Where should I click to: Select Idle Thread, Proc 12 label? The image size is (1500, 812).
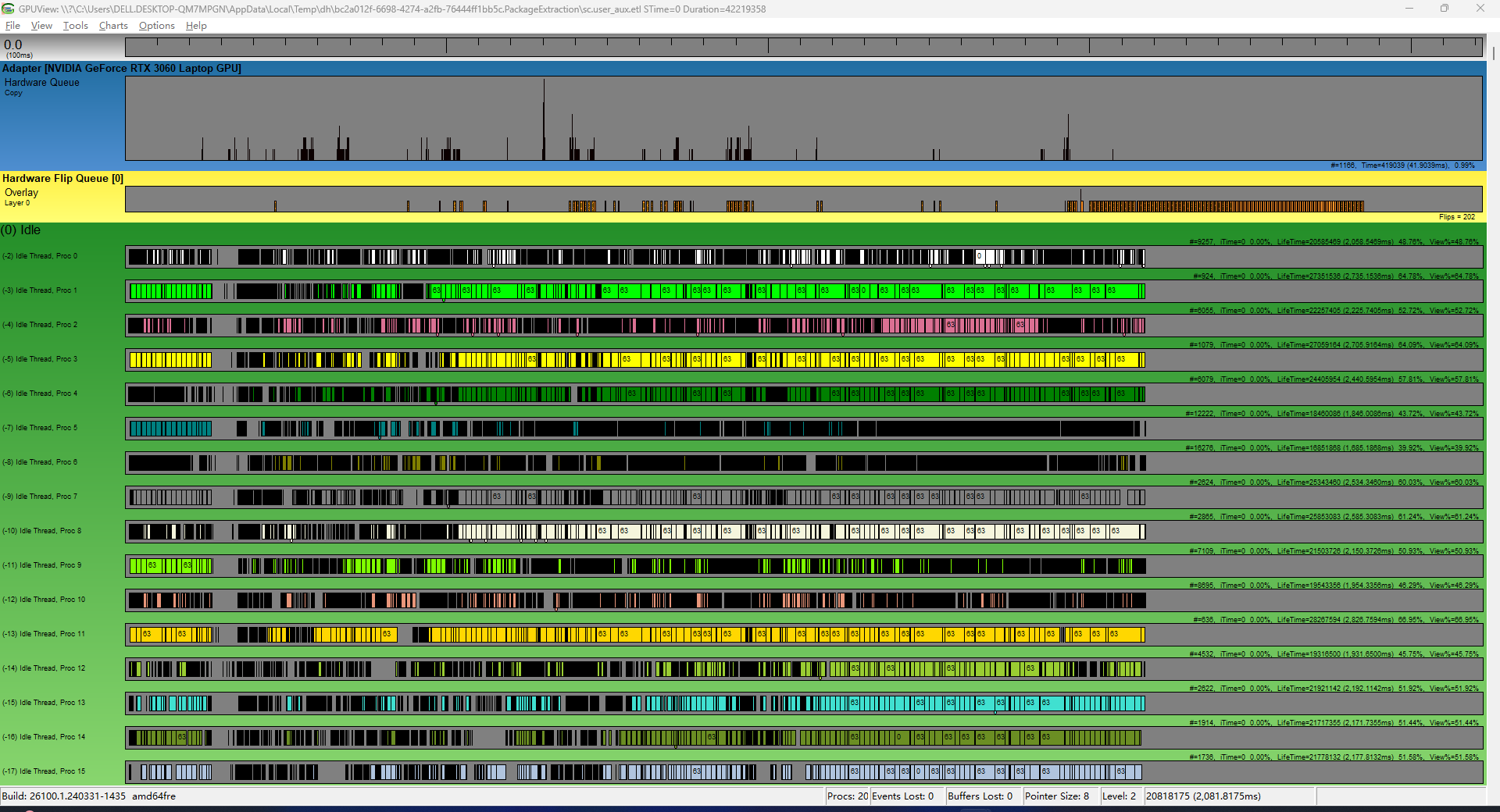44,668
